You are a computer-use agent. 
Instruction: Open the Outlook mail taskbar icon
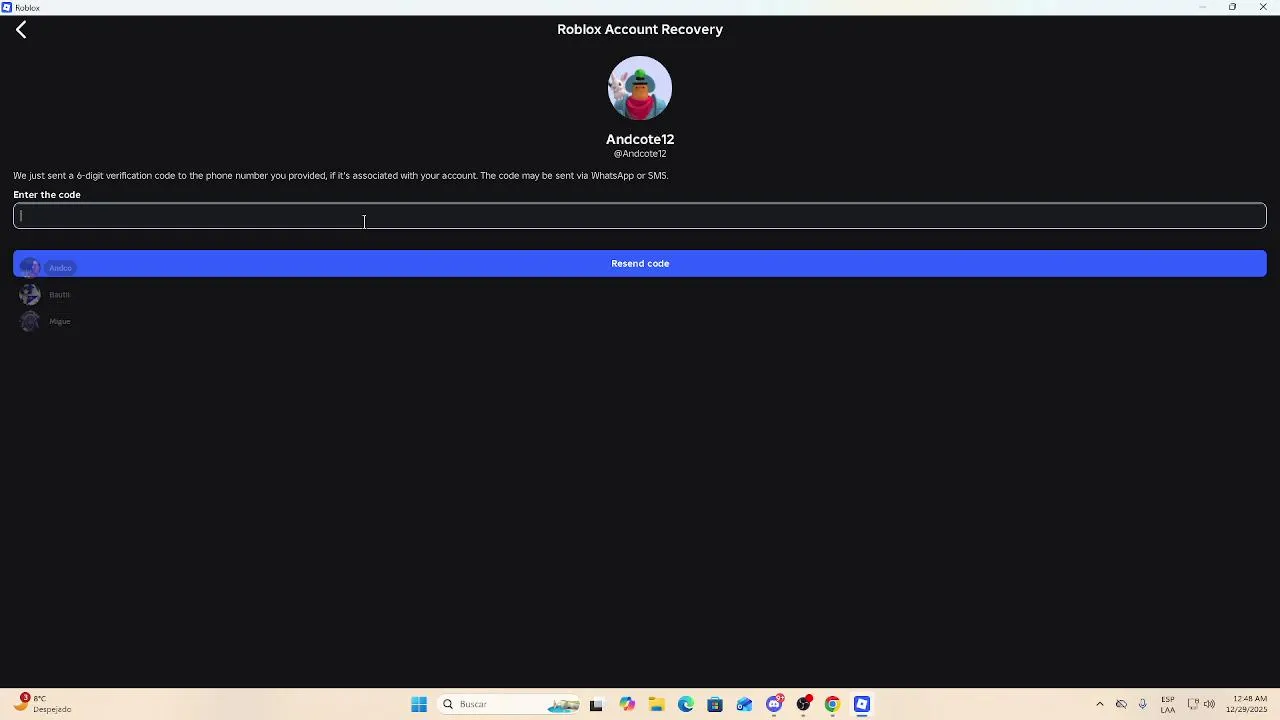[744, 704]
